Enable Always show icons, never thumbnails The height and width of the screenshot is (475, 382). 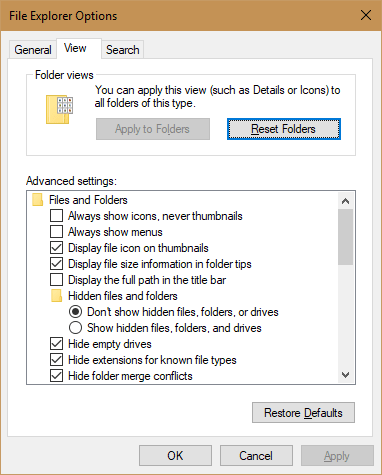(56, 216)
